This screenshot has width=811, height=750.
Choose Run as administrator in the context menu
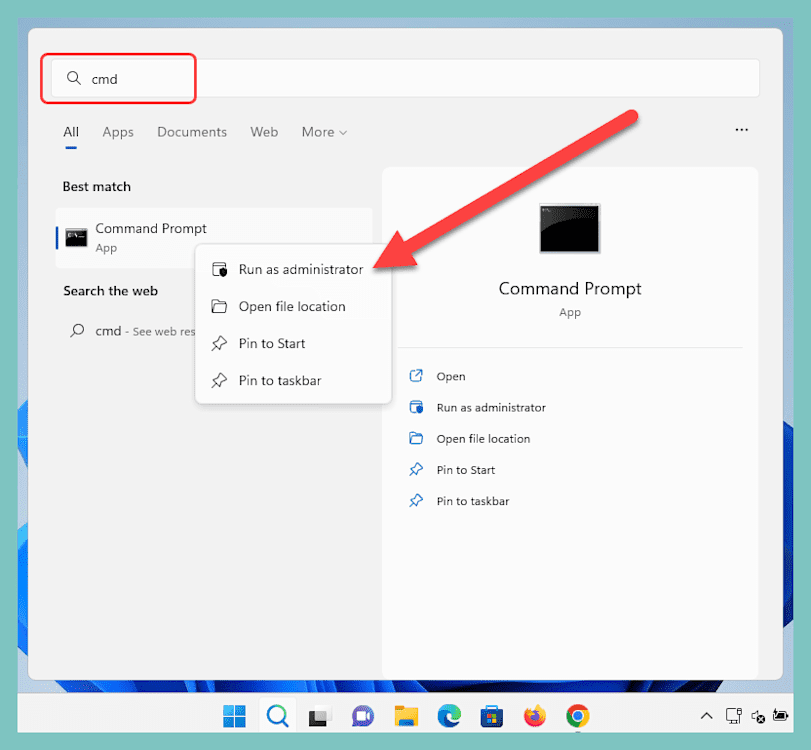(x=293, y=269)
